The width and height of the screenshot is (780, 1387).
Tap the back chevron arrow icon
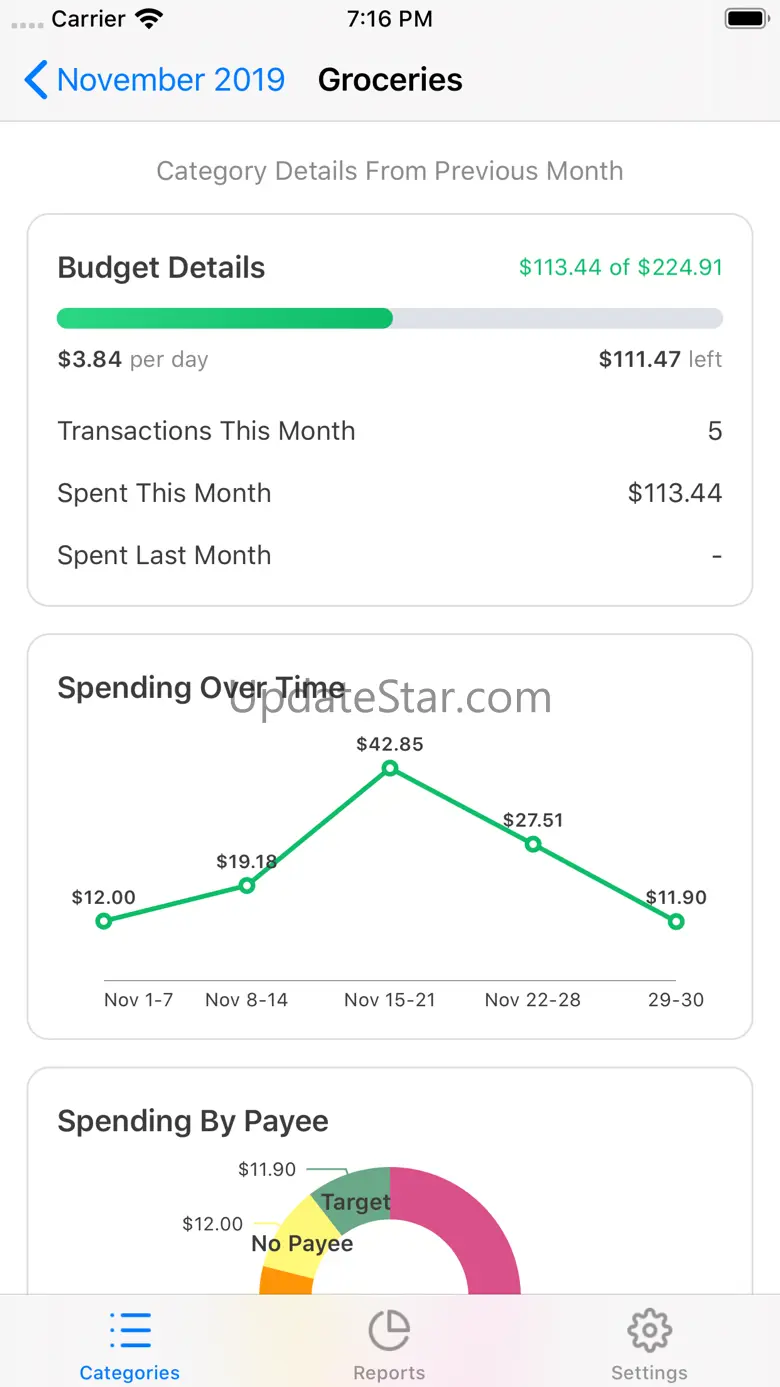pos(36,80)
